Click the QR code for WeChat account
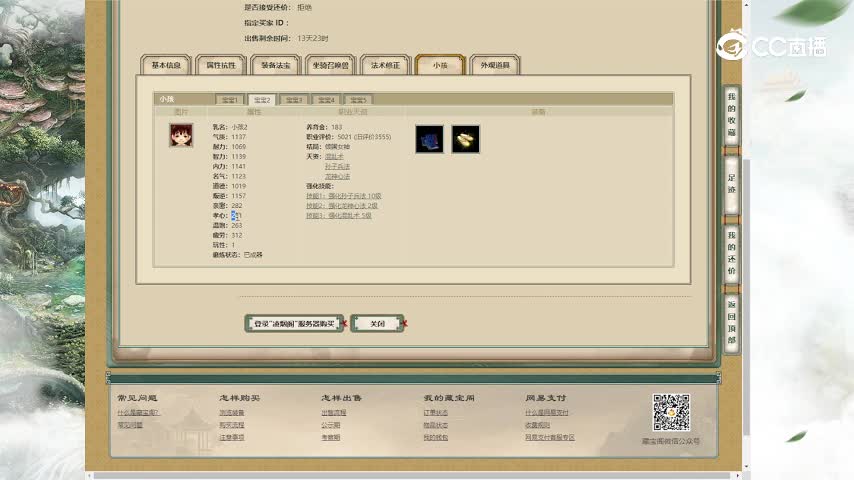This screenshot has height=480, width=854. pos(671,412)
